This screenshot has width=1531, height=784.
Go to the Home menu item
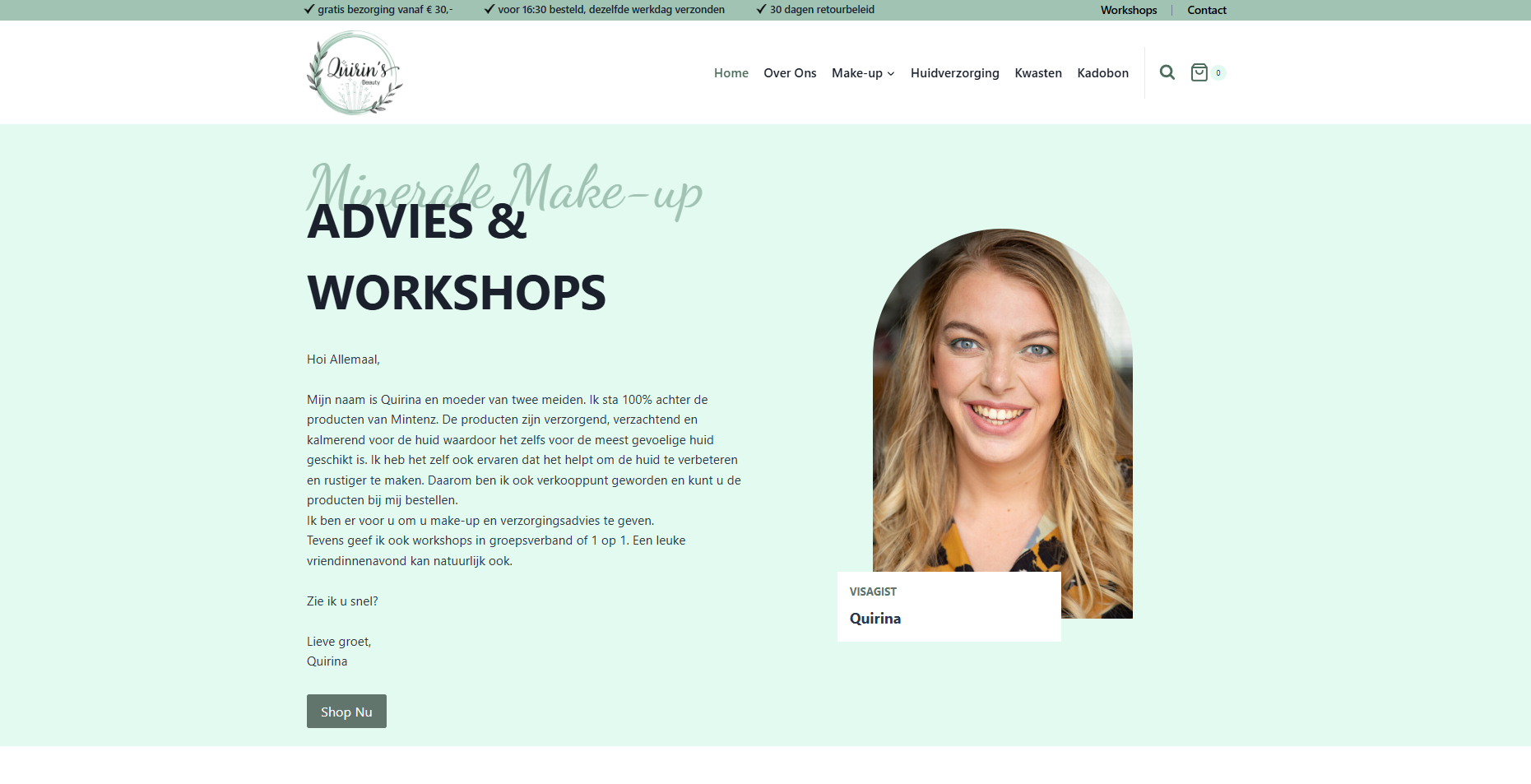(731, 73)
